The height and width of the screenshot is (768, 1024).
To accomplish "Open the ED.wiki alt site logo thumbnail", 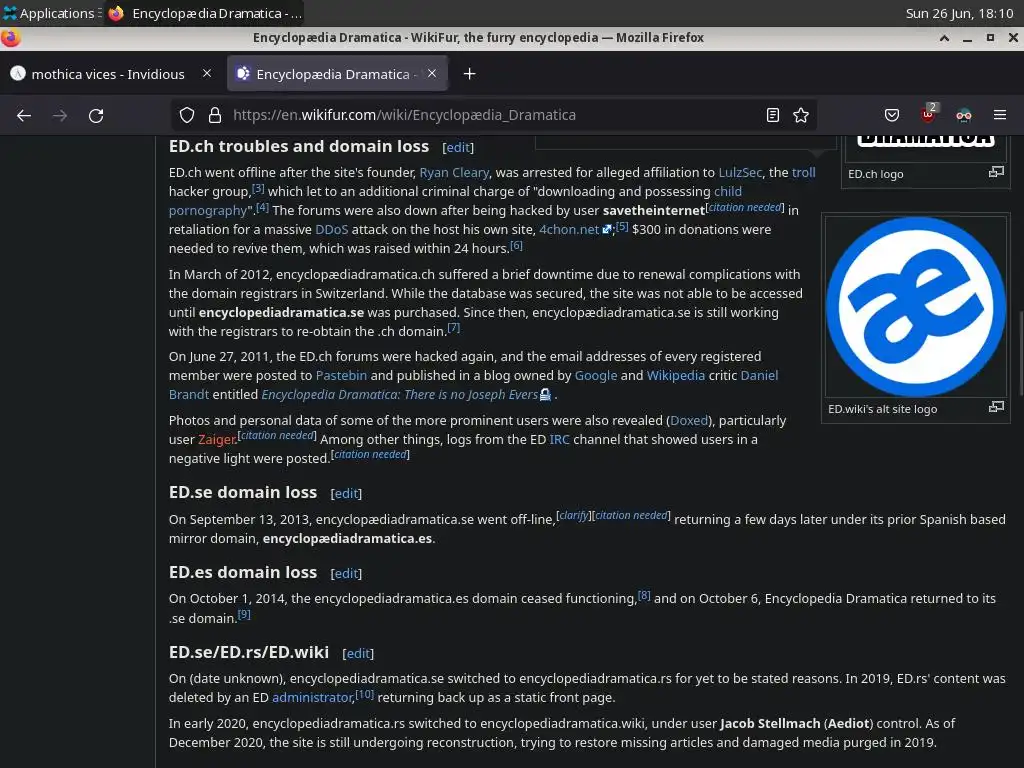I will coord(916,306).
